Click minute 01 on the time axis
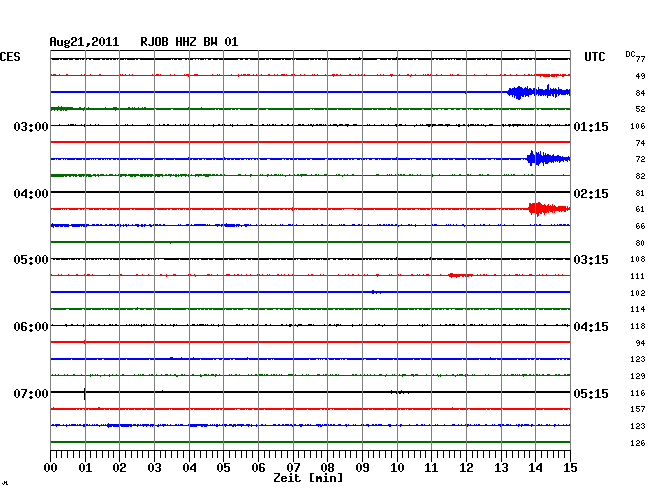Viewport: 650px width, 494px height. (85, 468)
